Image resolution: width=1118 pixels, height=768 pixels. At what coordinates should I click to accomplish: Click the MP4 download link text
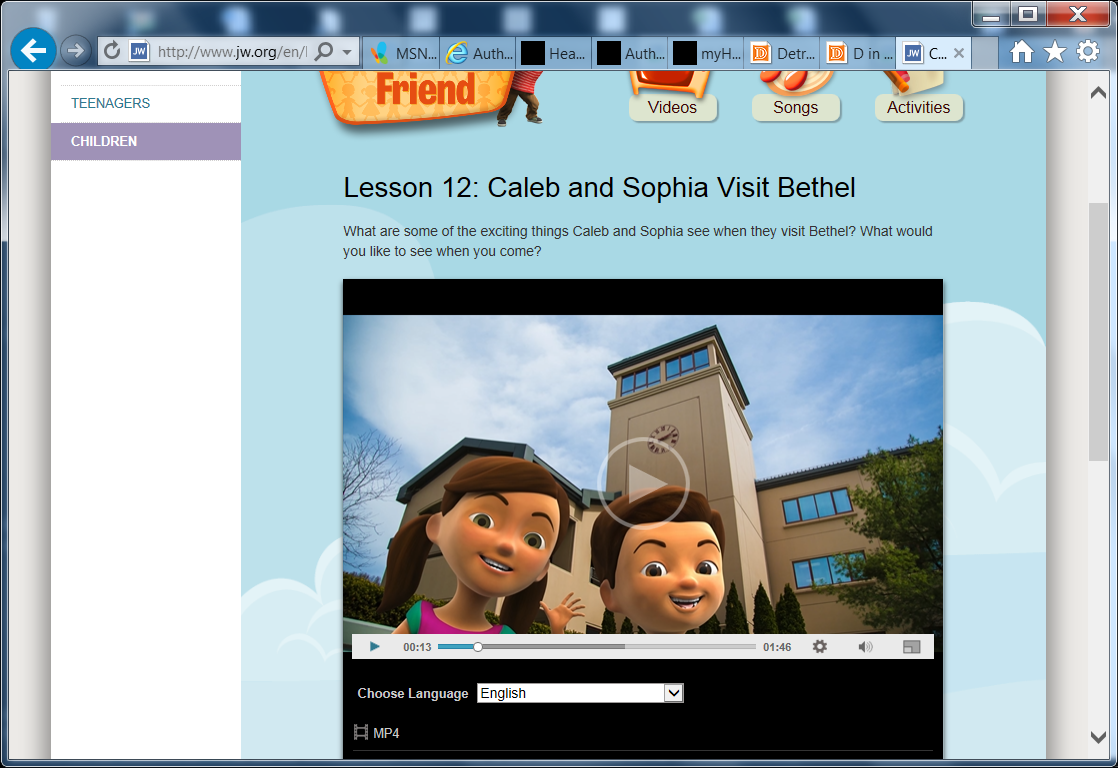click(386, 733)
